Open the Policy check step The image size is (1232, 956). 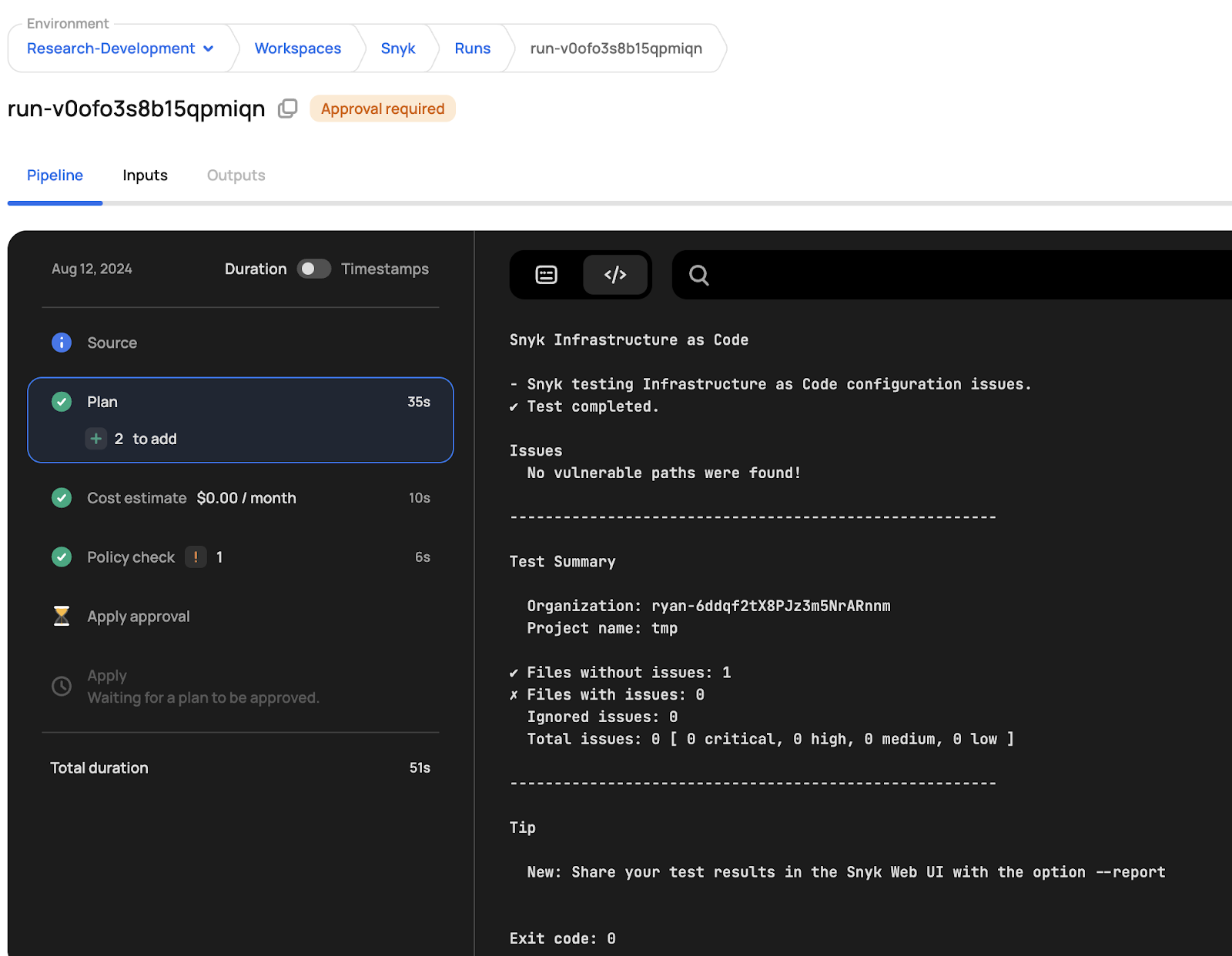click(x=240, y=557)
